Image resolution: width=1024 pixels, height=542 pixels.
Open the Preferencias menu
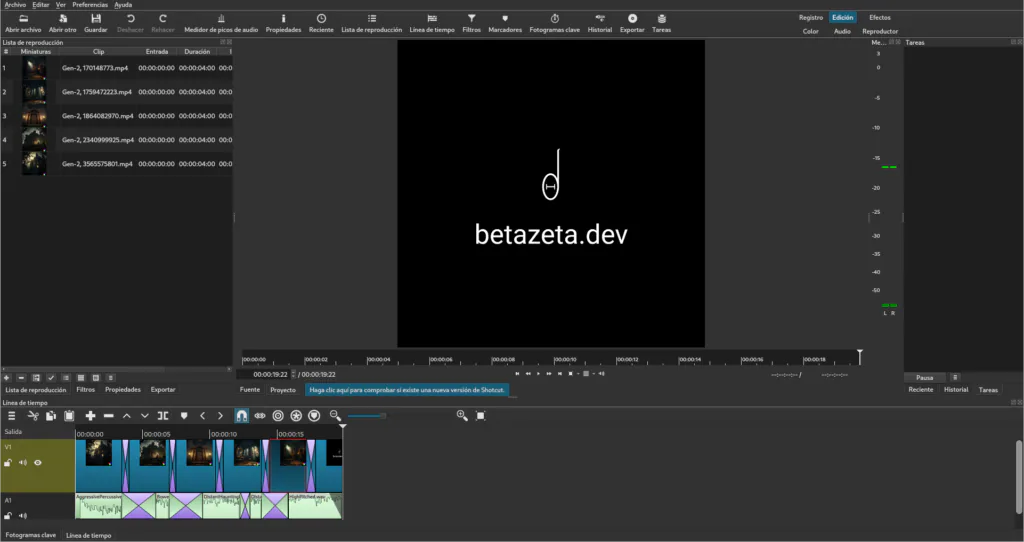point(90,5)
